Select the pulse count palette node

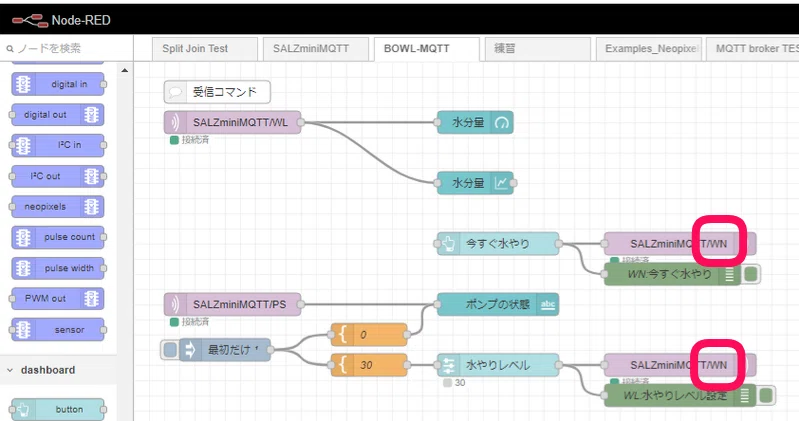click(x=58, y=237)
